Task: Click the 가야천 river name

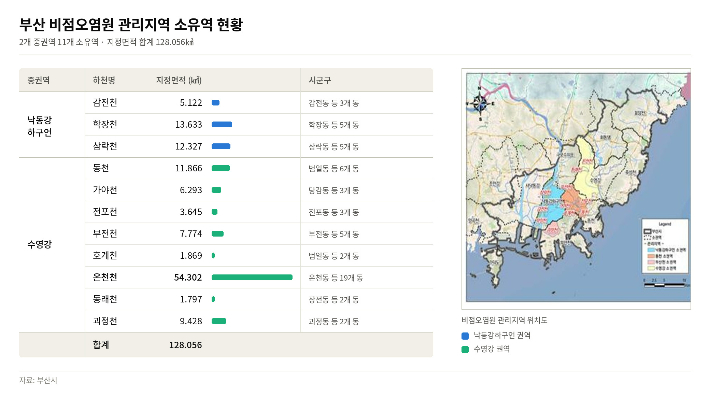Action: tap(105, 190)
